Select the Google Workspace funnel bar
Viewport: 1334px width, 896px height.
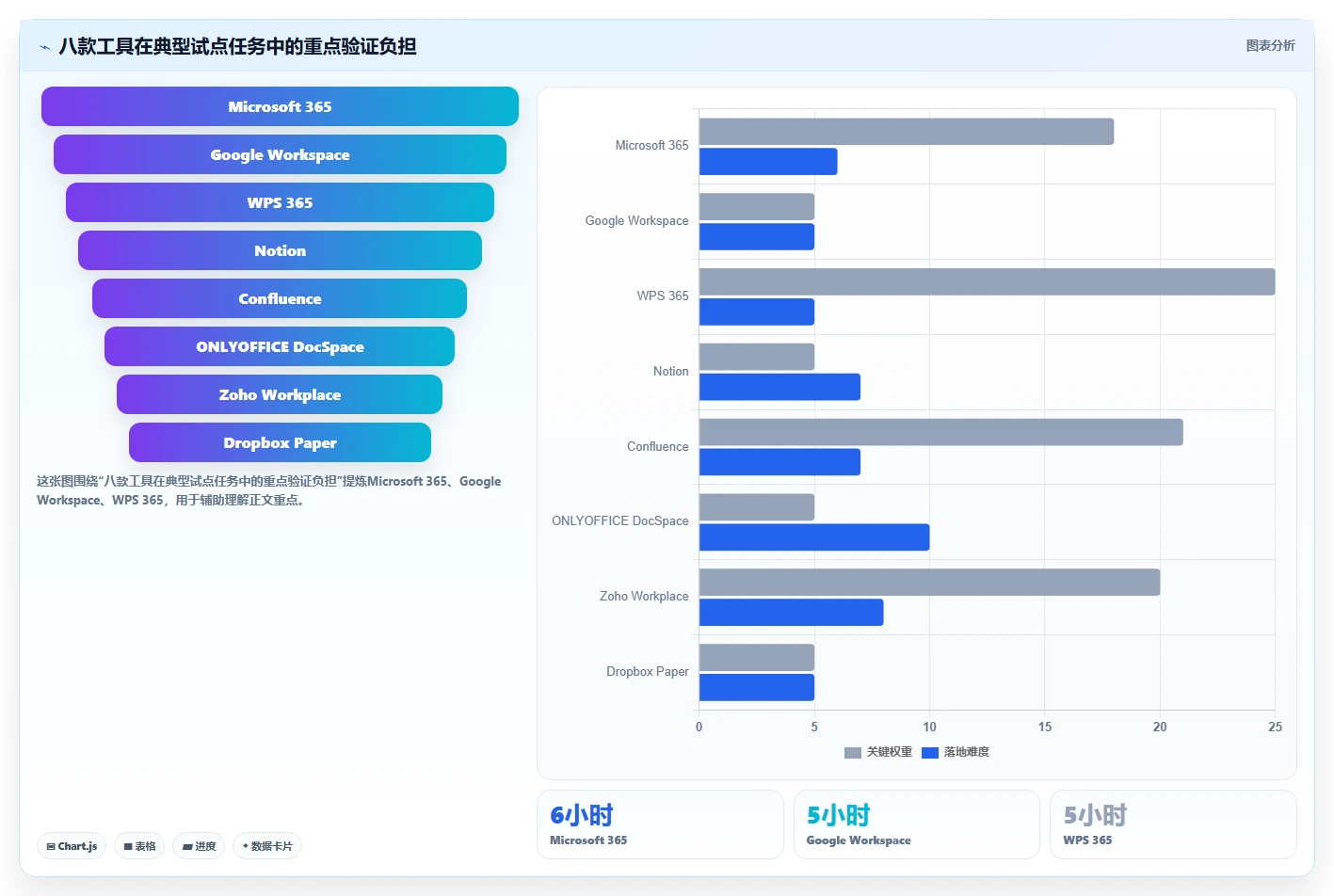[x=280, y=154]
